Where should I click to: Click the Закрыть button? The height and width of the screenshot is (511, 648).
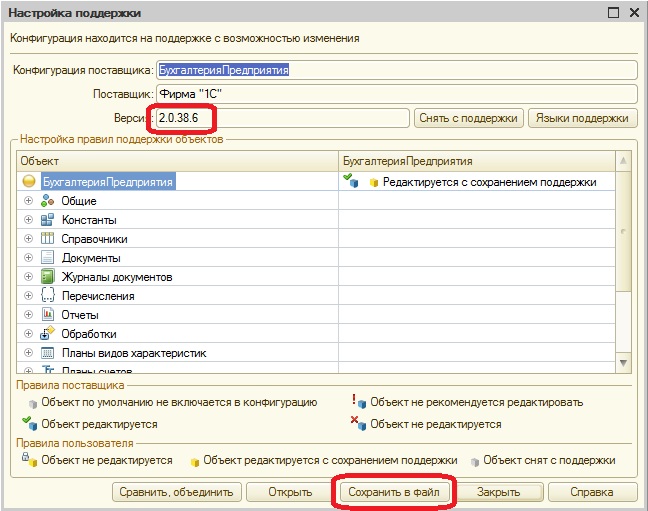(x=498, y=492)
